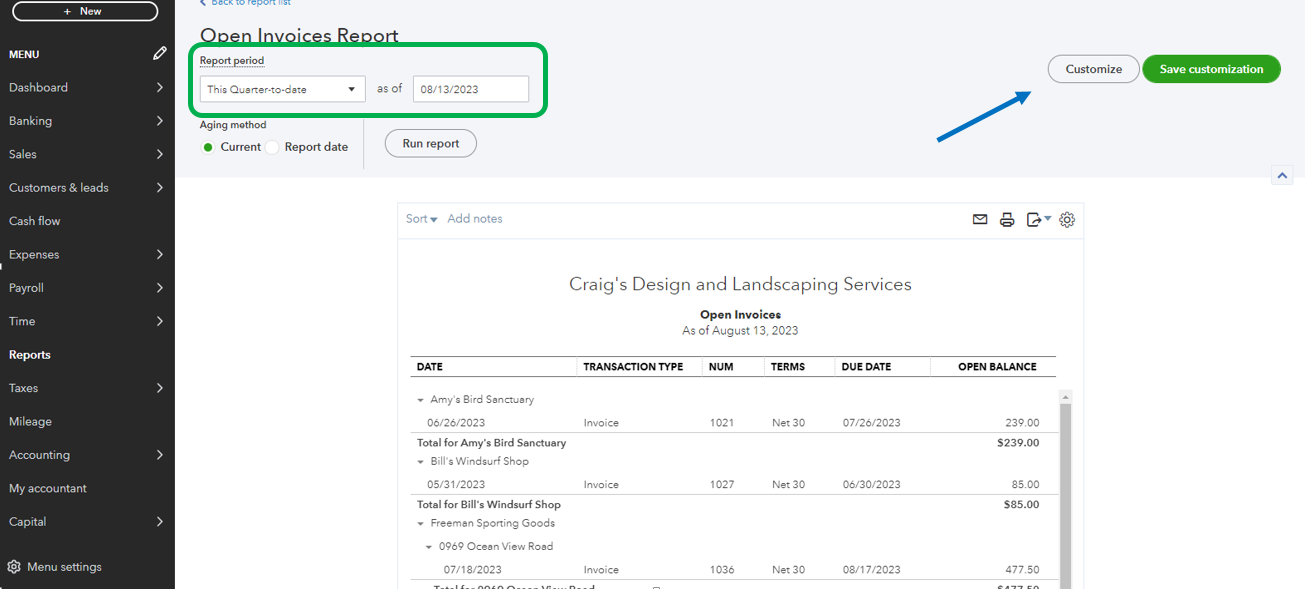
Task: Open the Banking menu item
Action: click(86, 121)
